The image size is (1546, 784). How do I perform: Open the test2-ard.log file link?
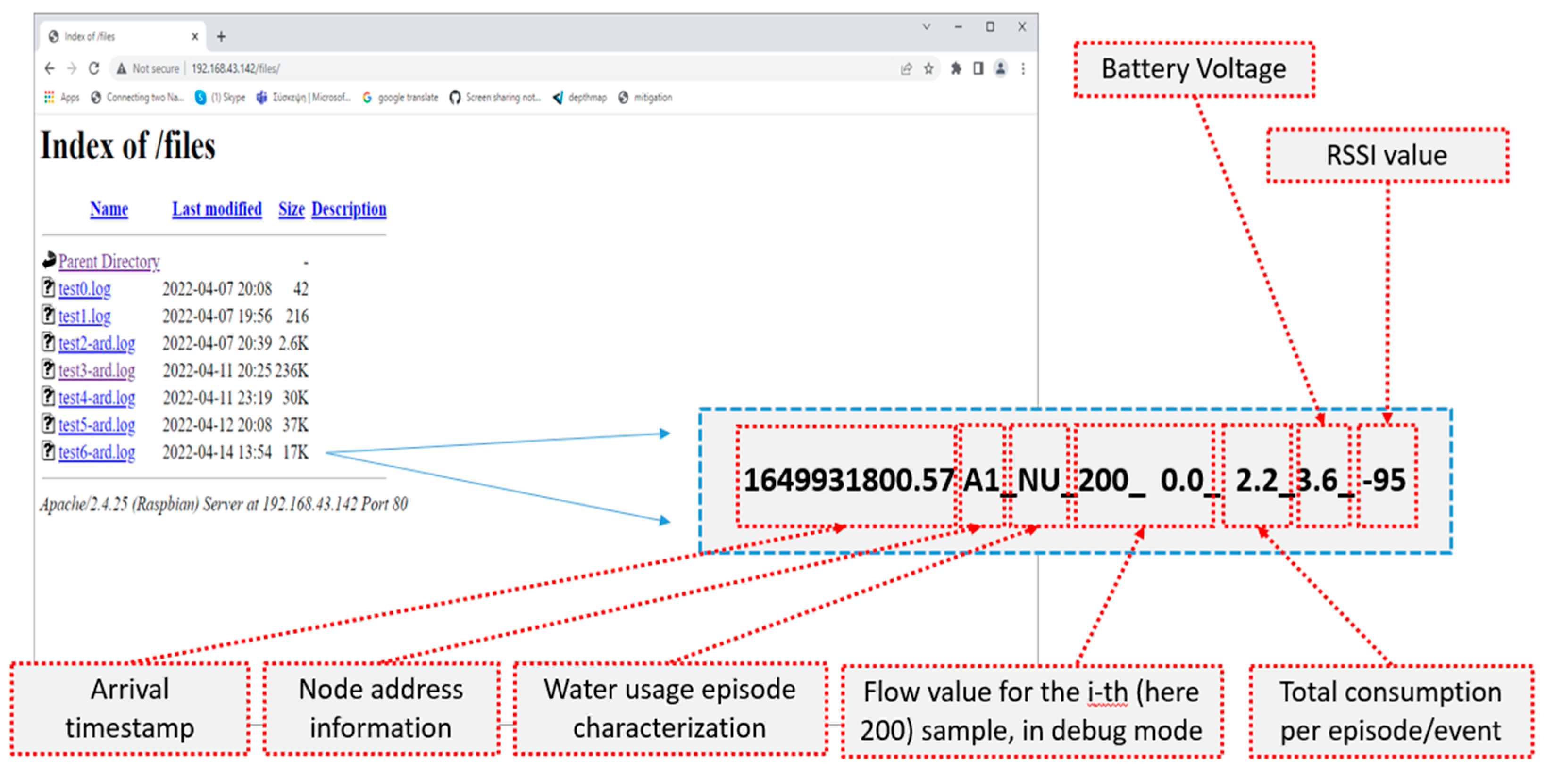(x=97, y=343)
